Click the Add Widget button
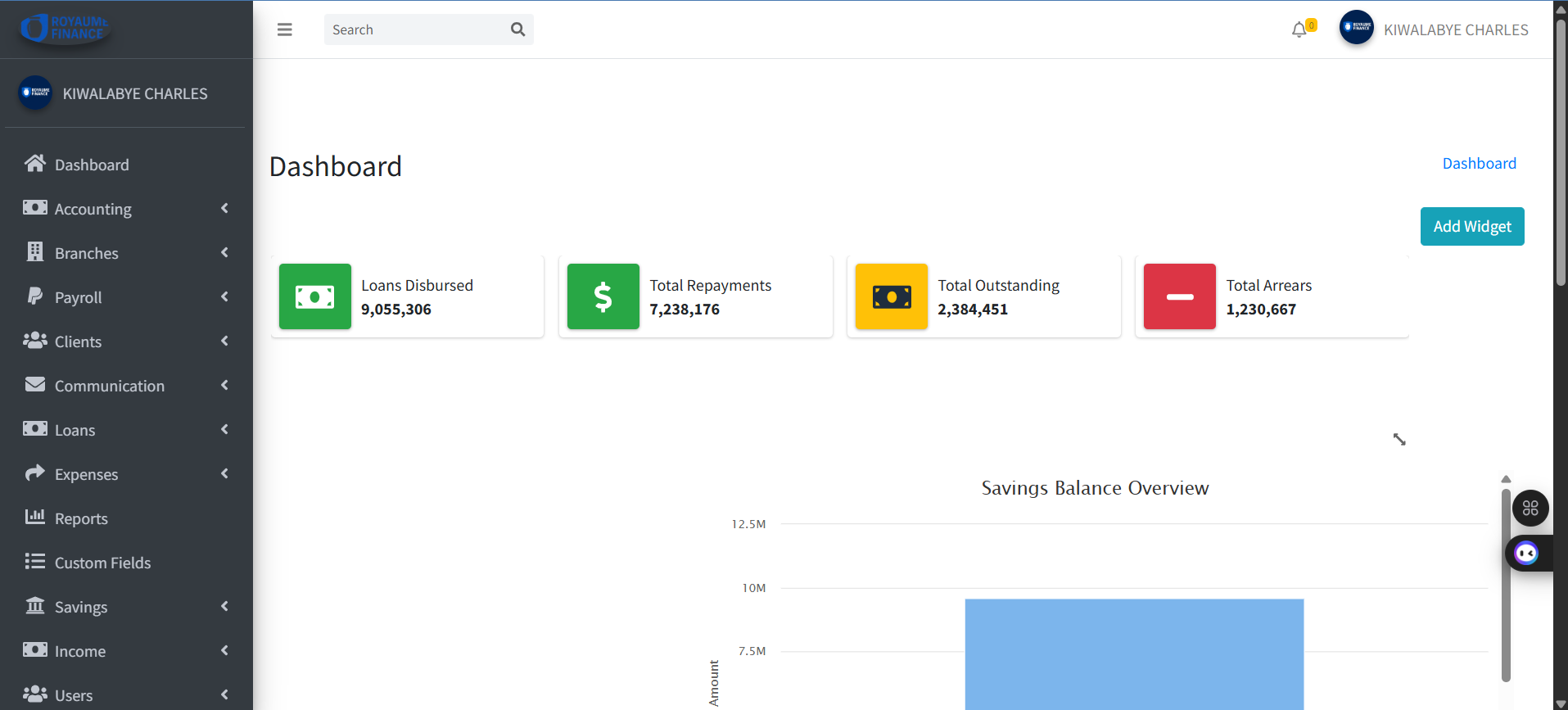1568x710 pixels. 1471,227
